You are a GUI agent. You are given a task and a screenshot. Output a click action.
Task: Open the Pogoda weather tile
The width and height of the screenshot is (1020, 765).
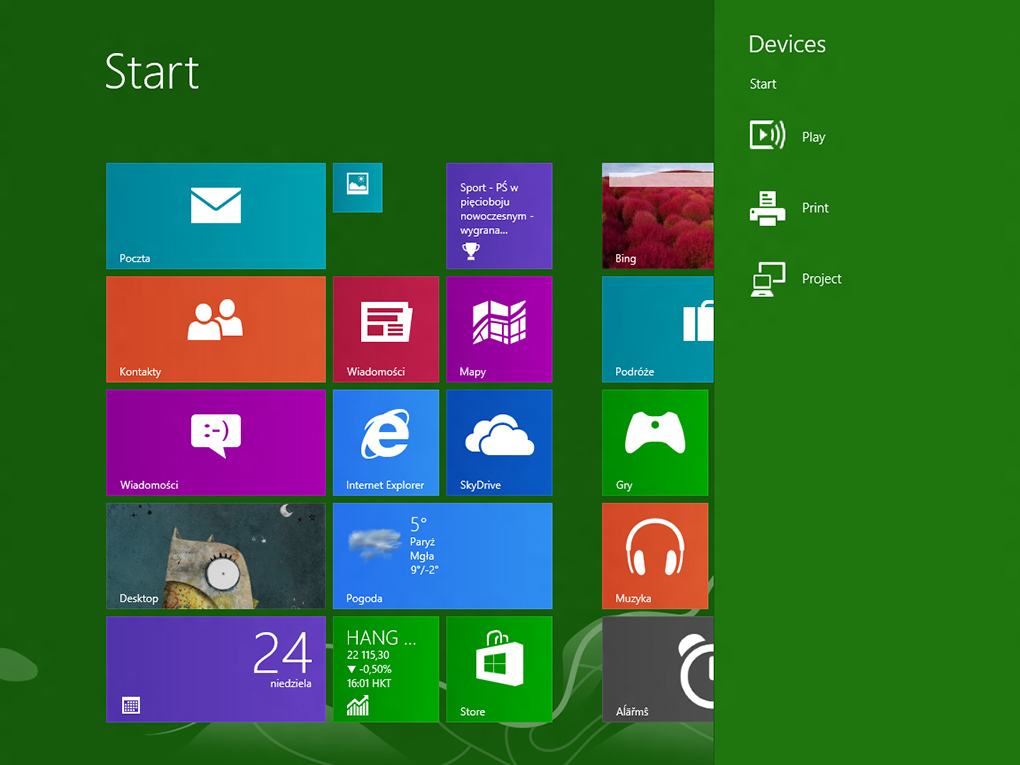tap(442, 555)
